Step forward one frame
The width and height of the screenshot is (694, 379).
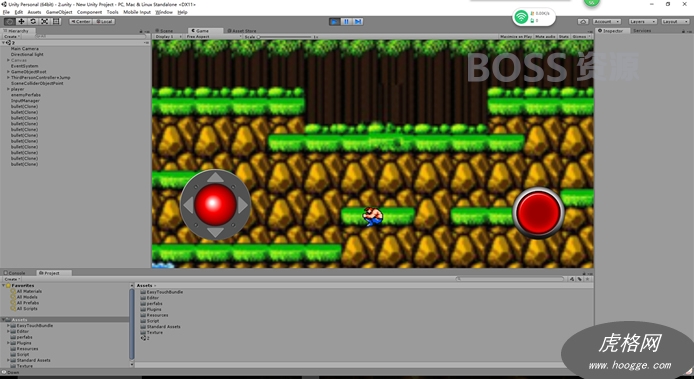tap(358, 21)
